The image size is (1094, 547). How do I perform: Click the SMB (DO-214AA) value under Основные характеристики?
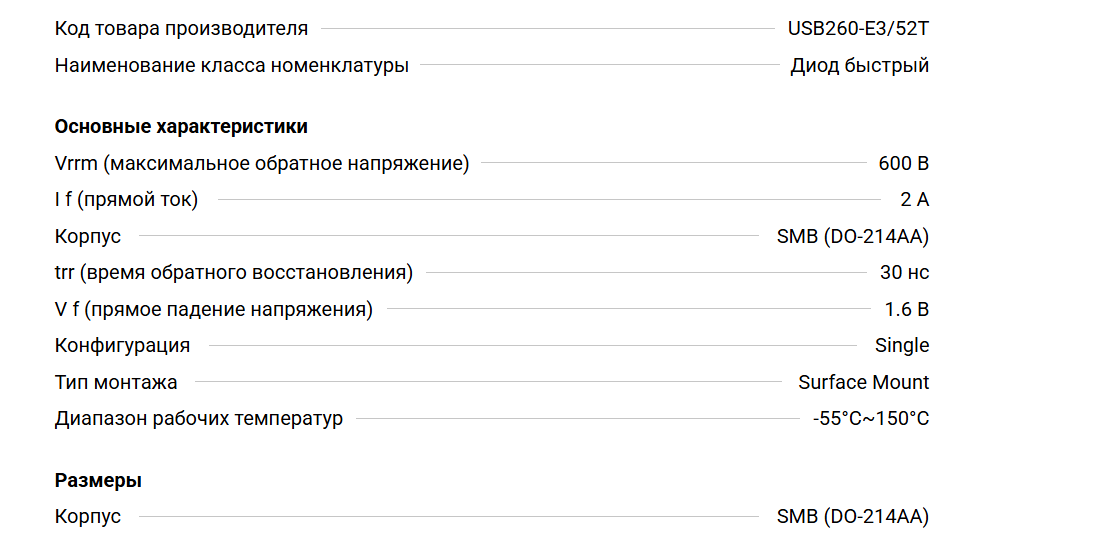pyautogui.click(x=852, y=236)
